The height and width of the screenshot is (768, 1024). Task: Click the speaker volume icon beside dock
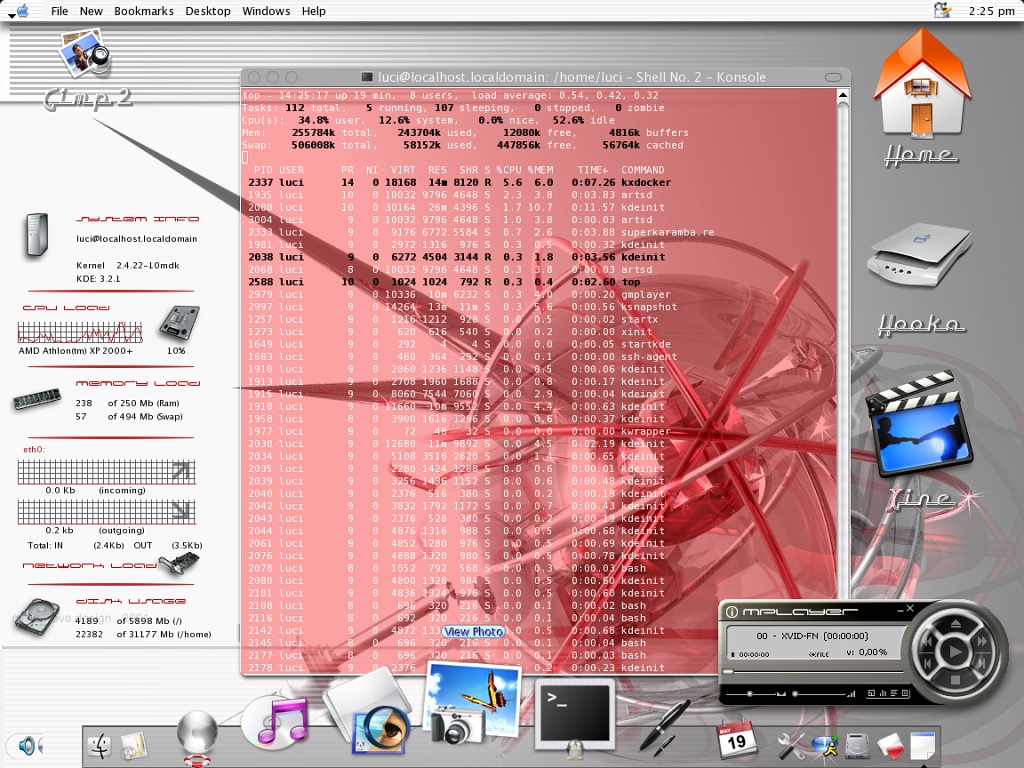coord(29,745)
